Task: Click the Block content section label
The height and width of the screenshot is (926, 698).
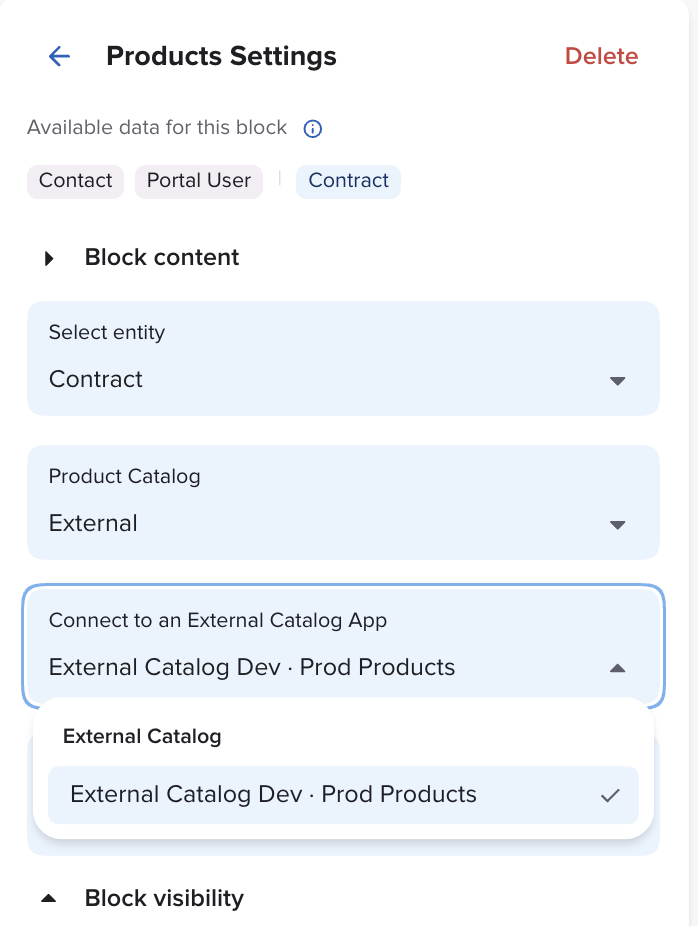Action: point(162,258)
